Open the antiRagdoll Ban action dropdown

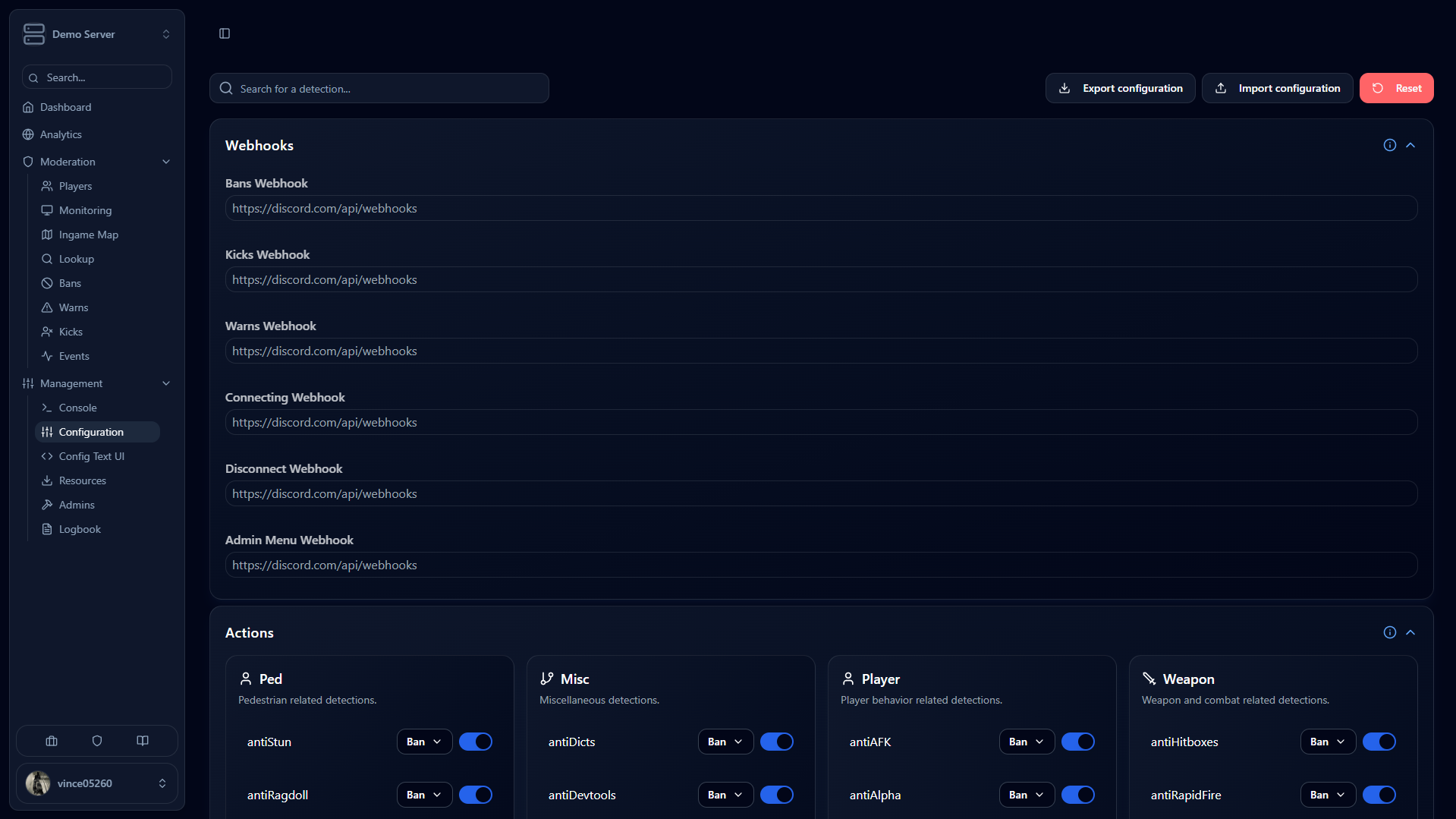424,795
